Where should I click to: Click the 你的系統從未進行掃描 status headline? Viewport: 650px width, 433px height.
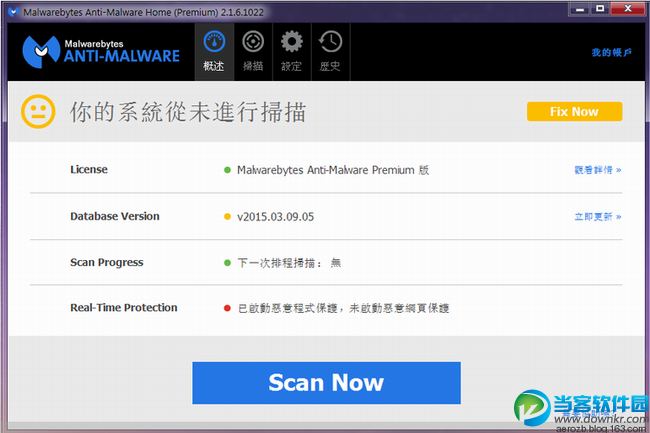click(x=188, y=112)
